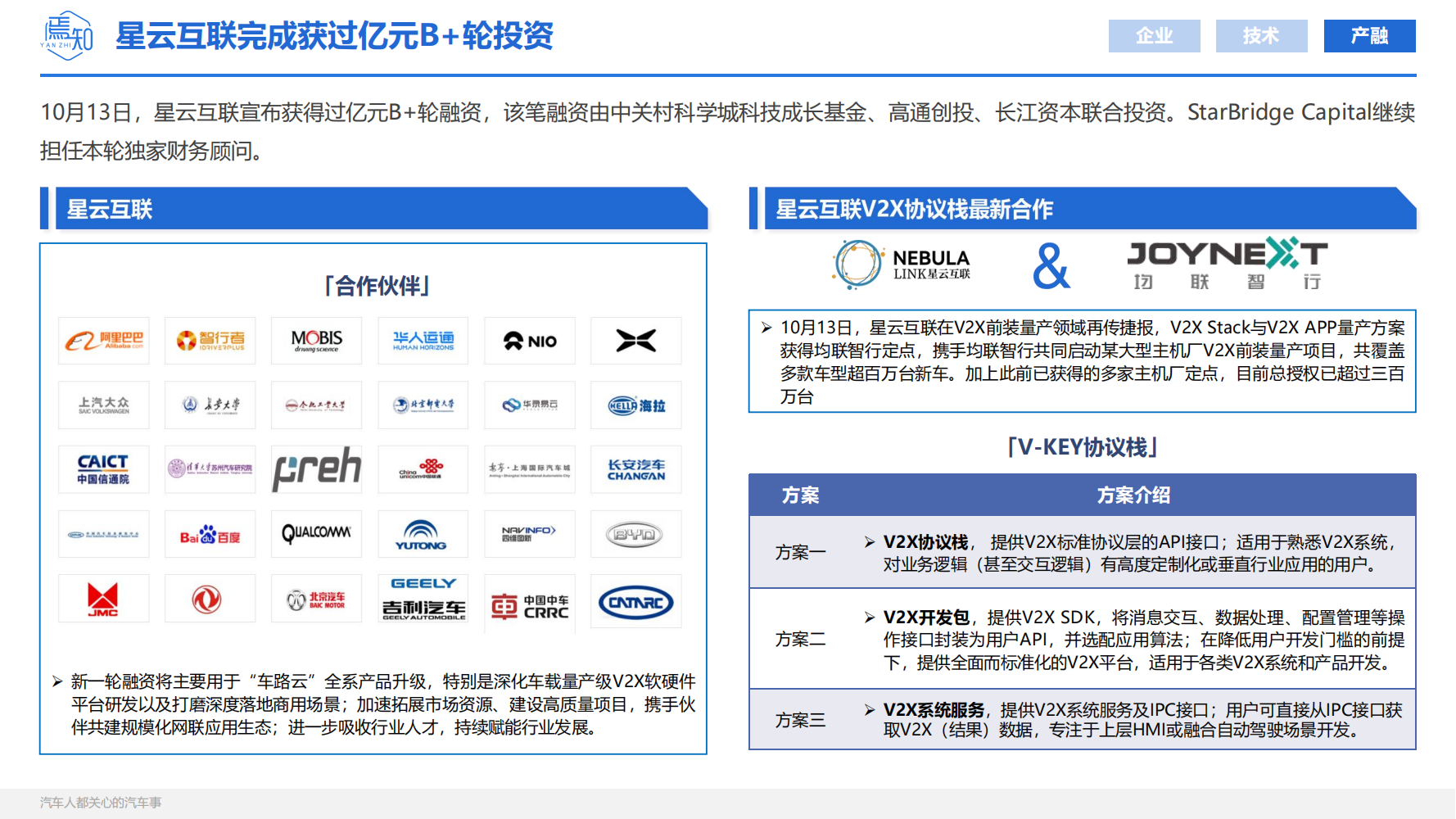Choose the NavInfo 四维图新 logo
This screenshot has width=1456, height=819.
coord(530,534)
